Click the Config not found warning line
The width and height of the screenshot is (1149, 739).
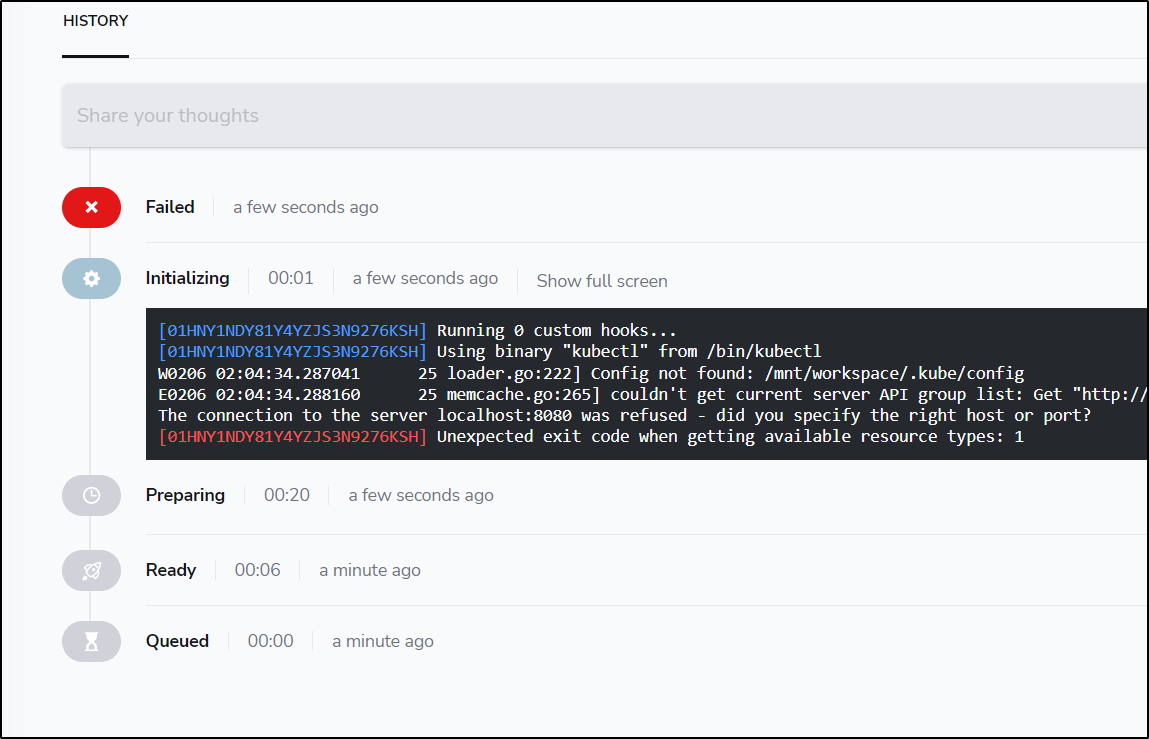tap(591, 373)
